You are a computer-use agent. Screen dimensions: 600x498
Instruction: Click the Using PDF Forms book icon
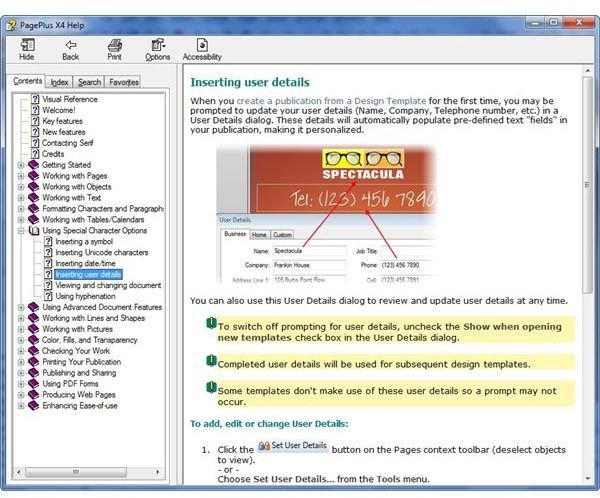[34, 384]
